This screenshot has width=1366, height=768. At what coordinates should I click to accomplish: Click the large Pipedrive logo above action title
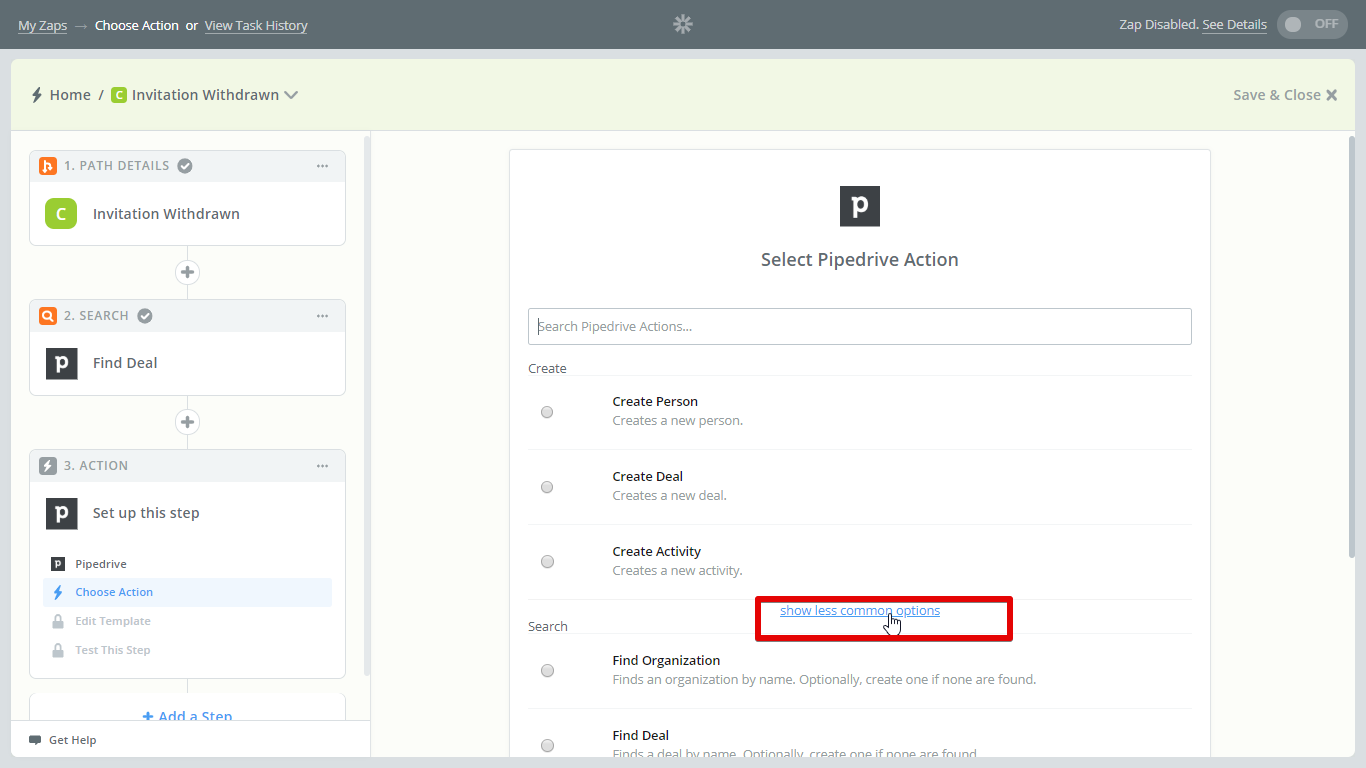click(860, 206)
